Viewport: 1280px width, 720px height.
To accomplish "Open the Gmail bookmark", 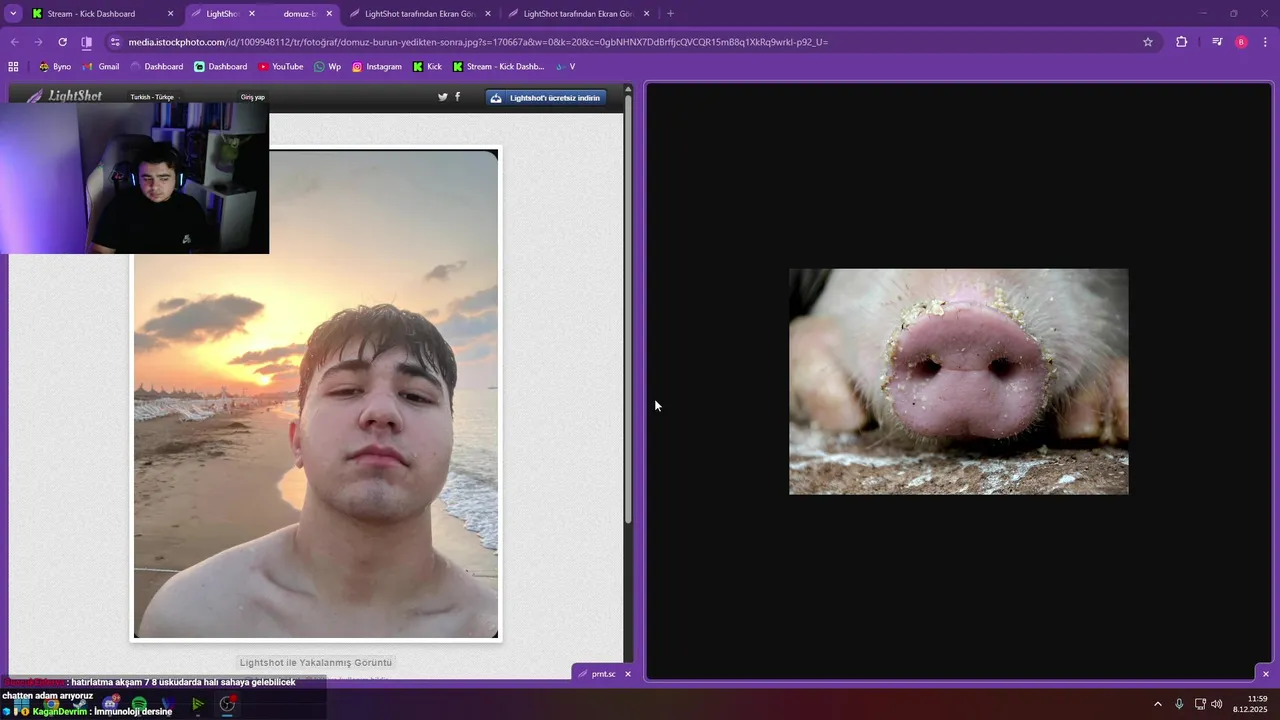I will pyautogui.click(x=100, y=67).
